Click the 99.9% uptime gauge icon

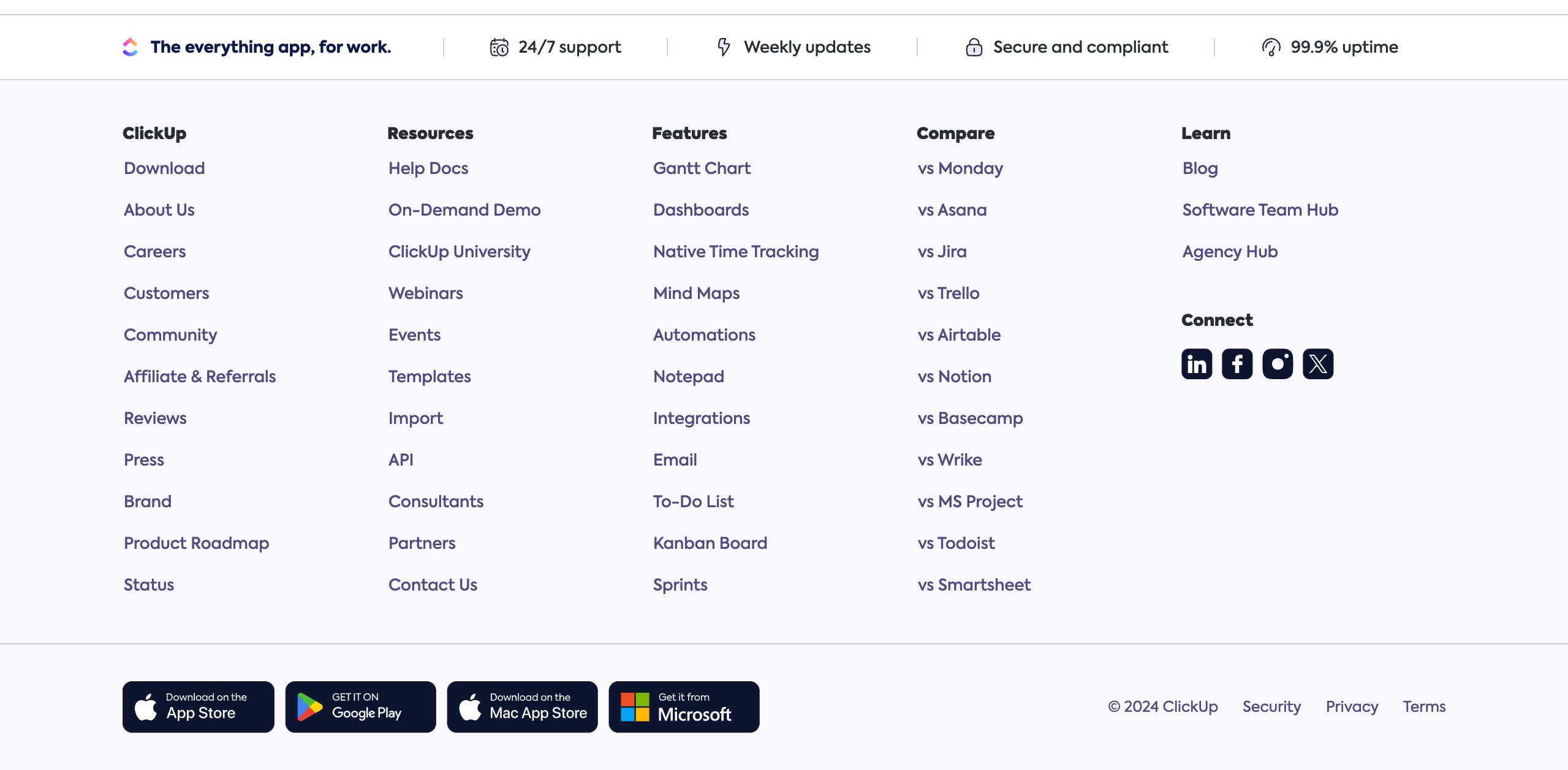[1271, 47]
